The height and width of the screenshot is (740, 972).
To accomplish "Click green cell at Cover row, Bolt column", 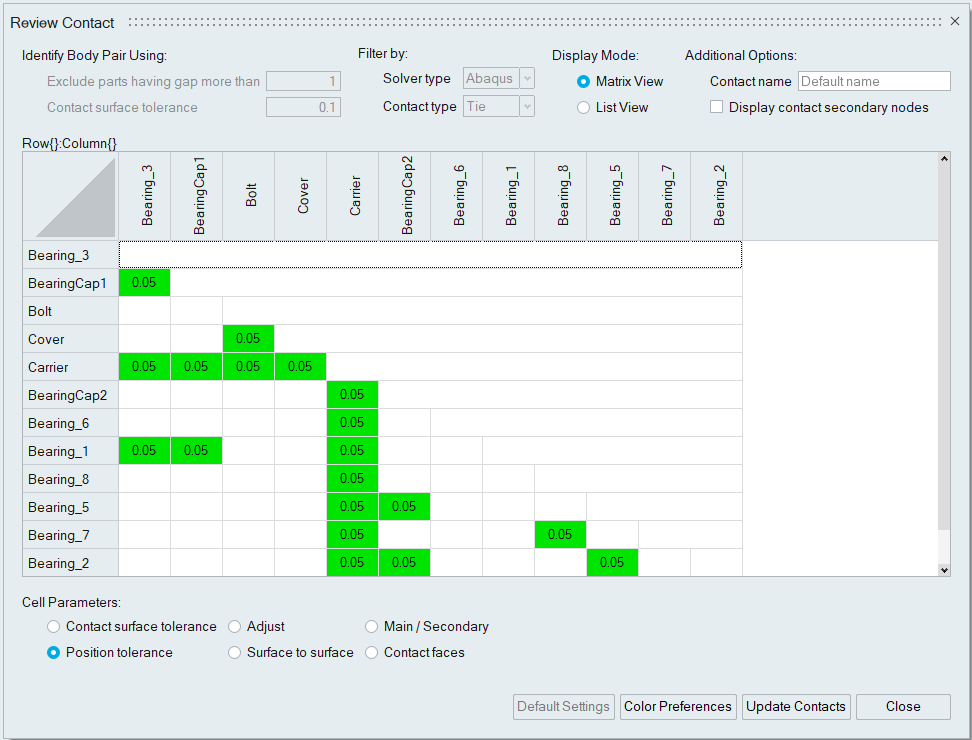I will click(x=248, y=339).
